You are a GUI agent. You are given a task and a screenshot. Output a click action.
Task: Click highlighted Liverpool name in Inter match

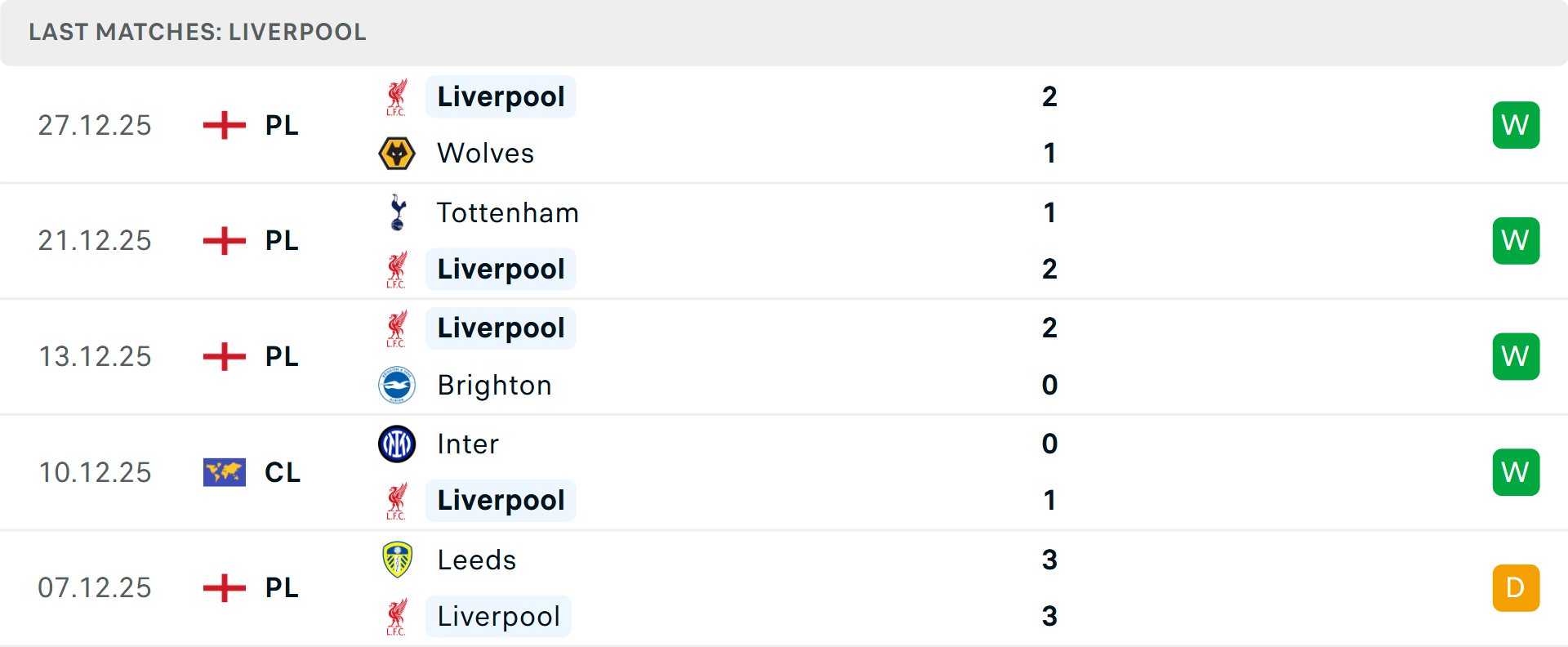[501, 501]
